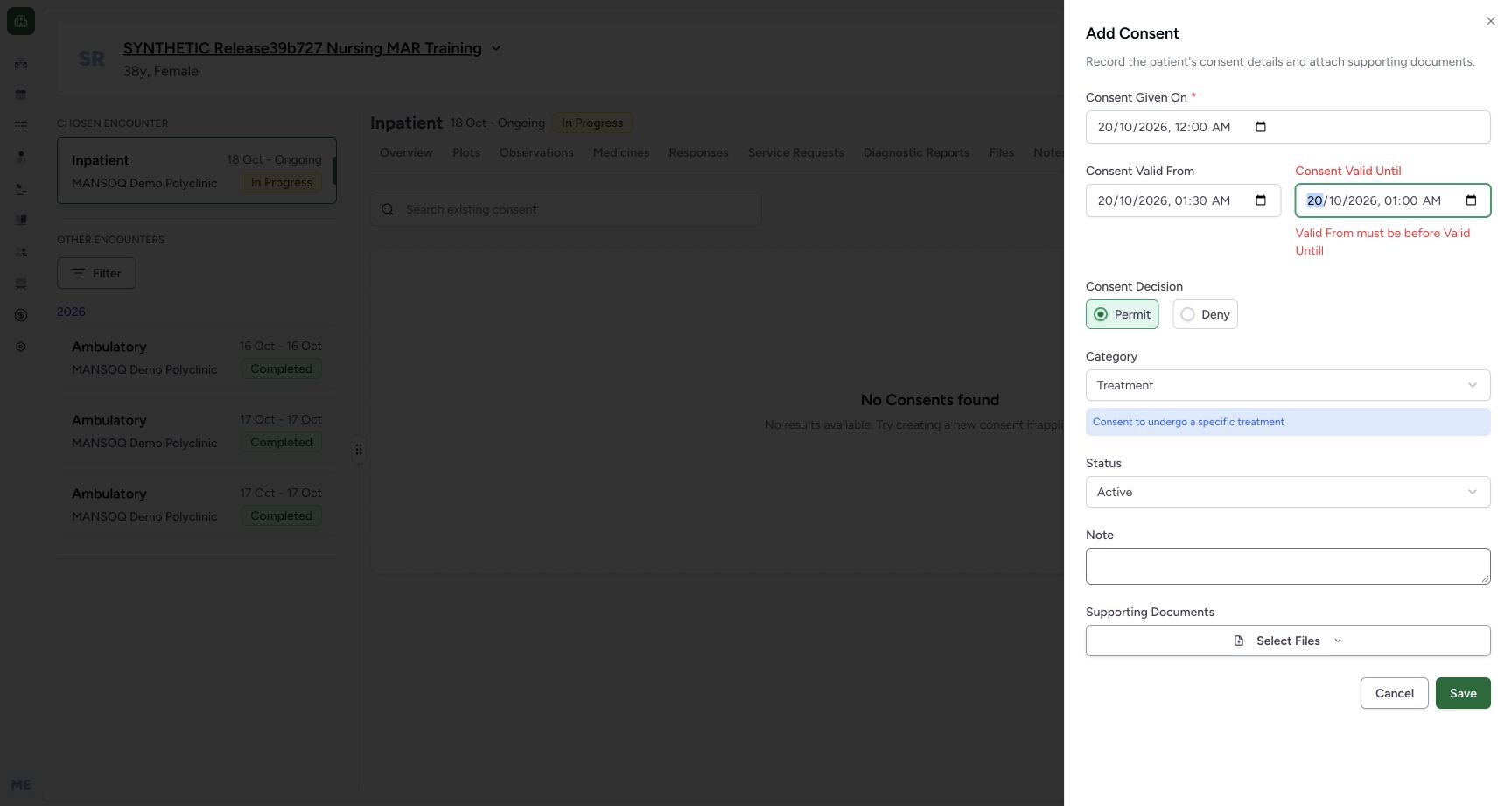Screen dimensions: 1512x806
Task: Click the panel resize grip handle
Action: pos(359,449)
